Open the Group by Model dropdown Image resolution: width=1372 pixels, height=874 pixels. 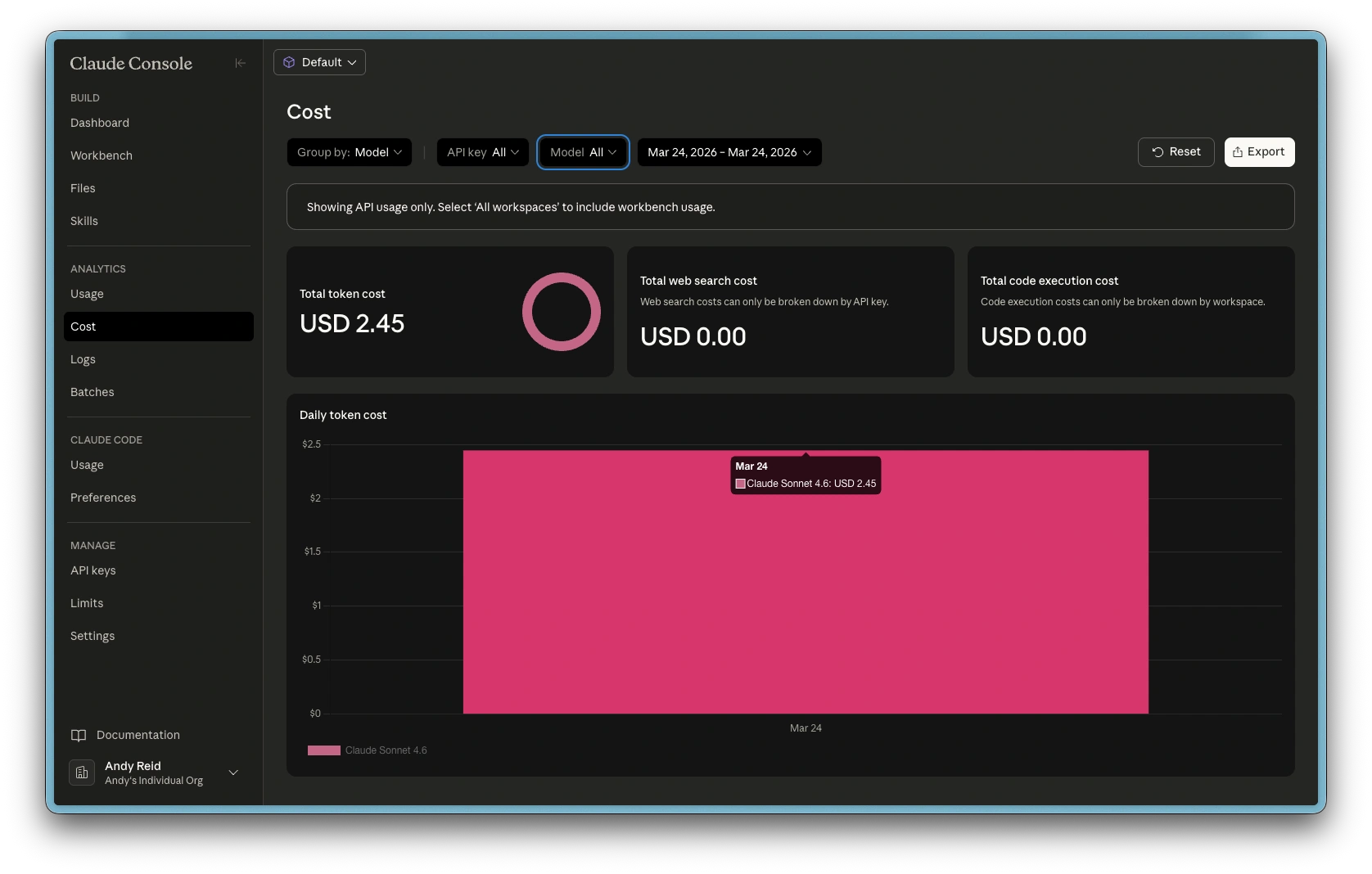pyautogui.click(x=350, y=152)
